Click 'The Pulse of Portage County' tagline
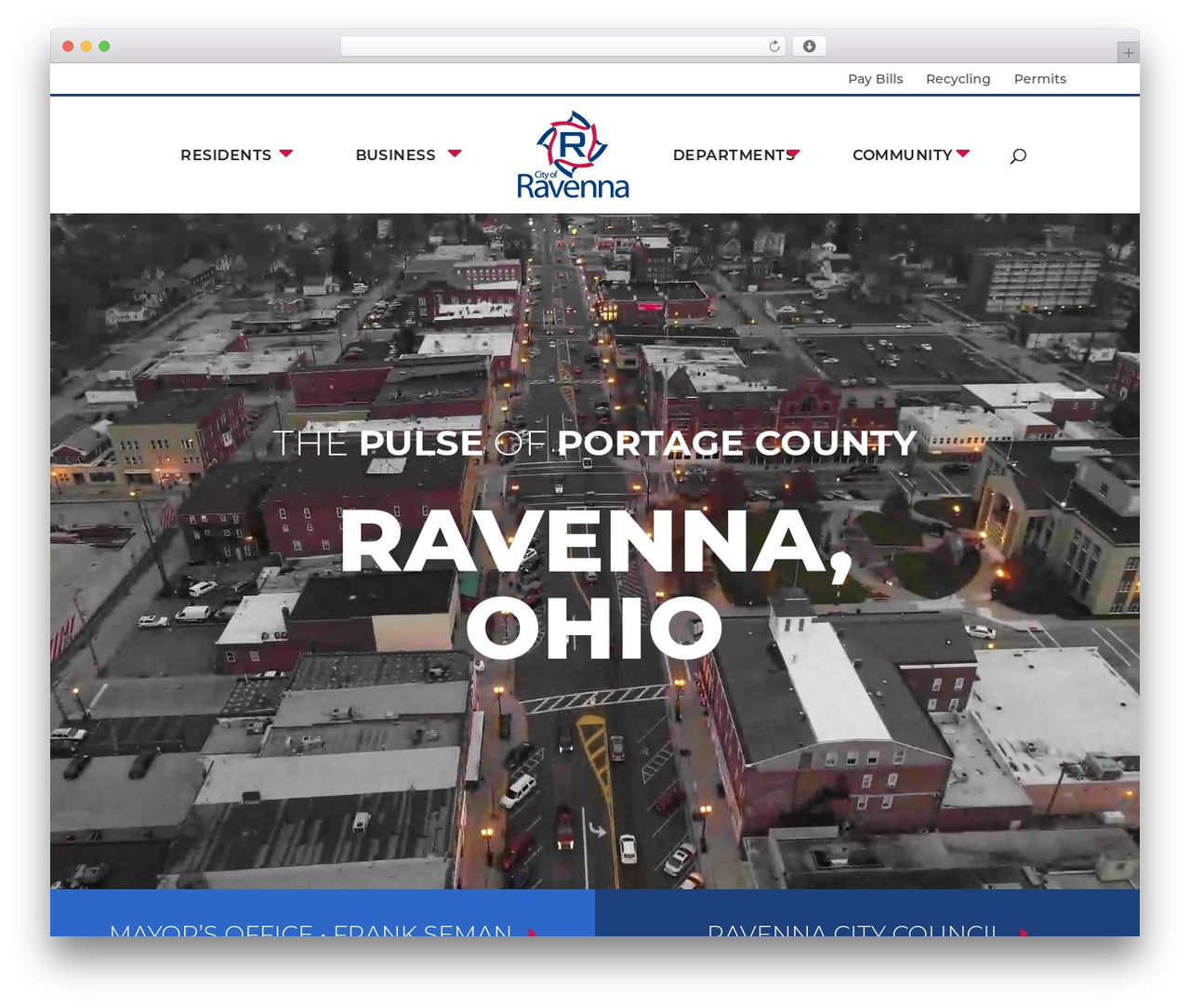The height and width of the screenshot is (1008, 1190). point(595,443)
